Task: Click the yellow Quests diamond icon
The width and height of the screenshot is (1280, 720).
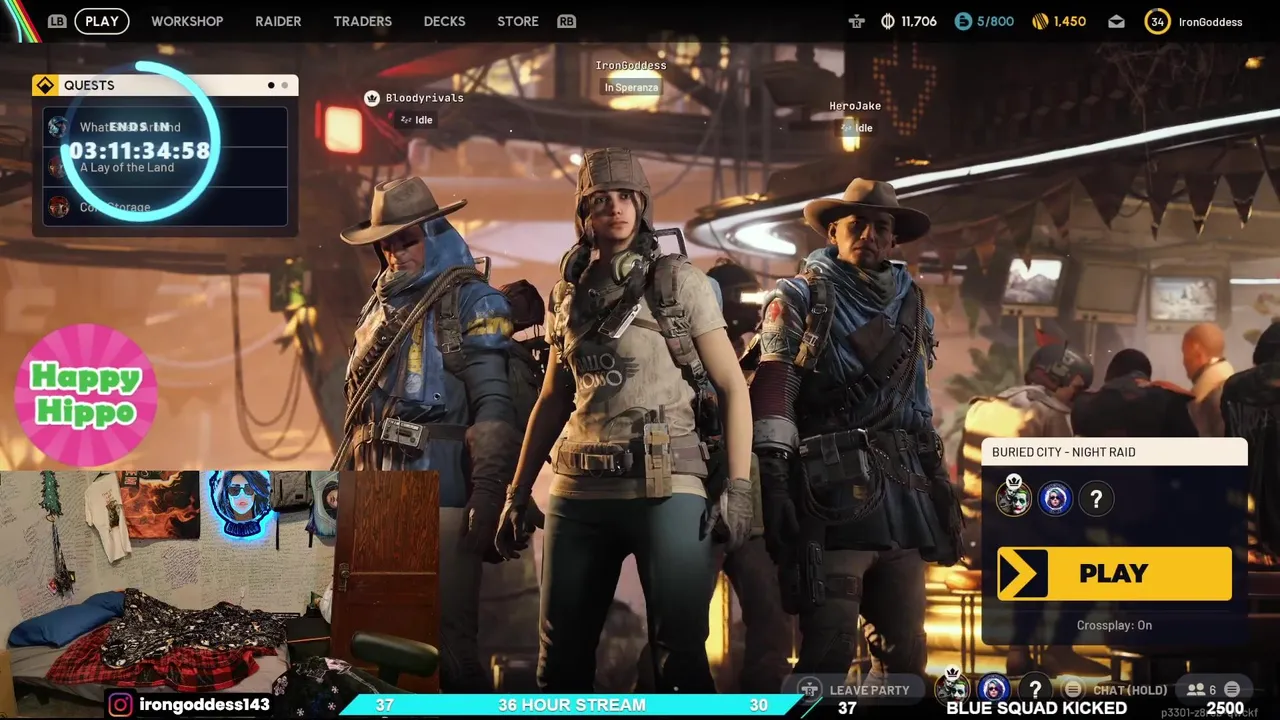Action: pos(45,85)
